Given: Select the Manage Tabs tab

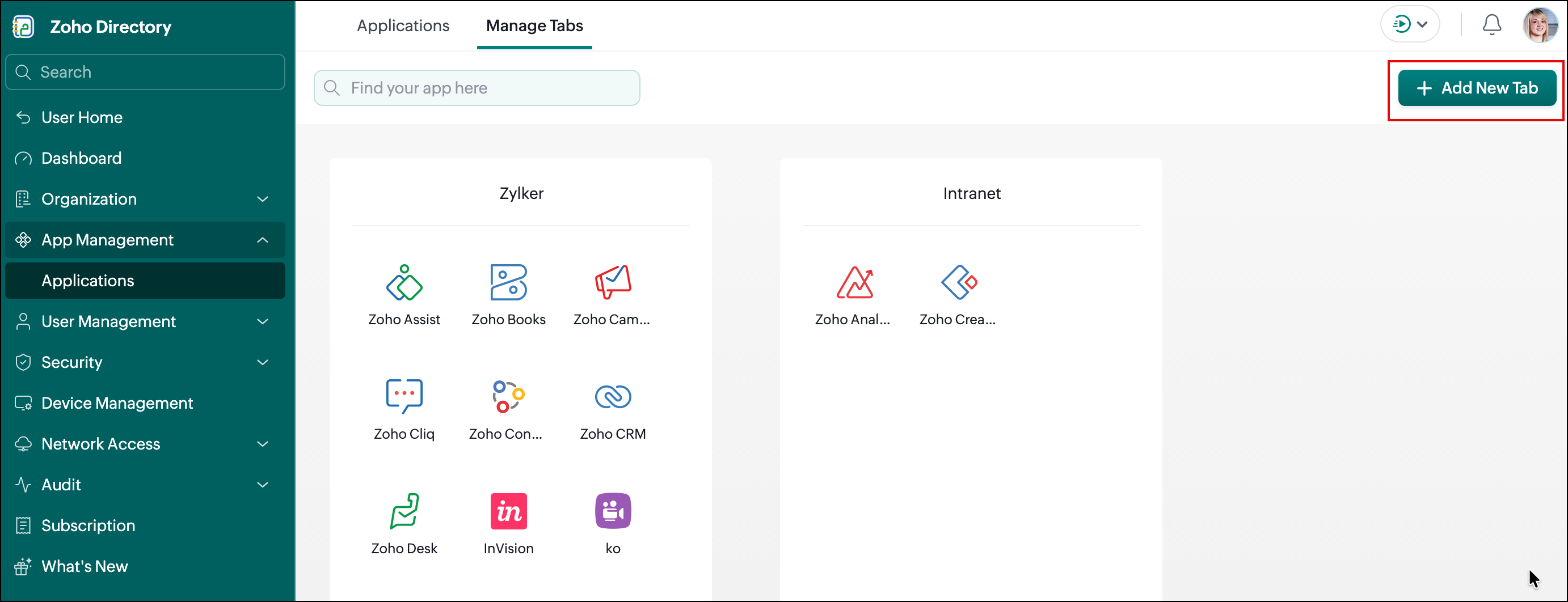Looking at the screenshot, I should tap(534, 26).
